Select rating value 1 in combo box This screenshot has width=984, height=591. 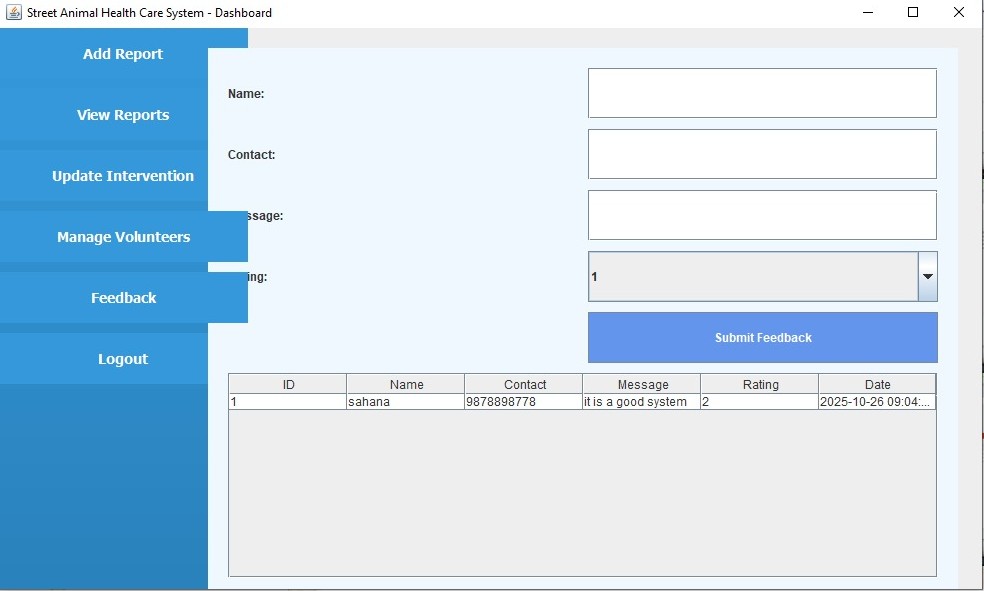700,277
